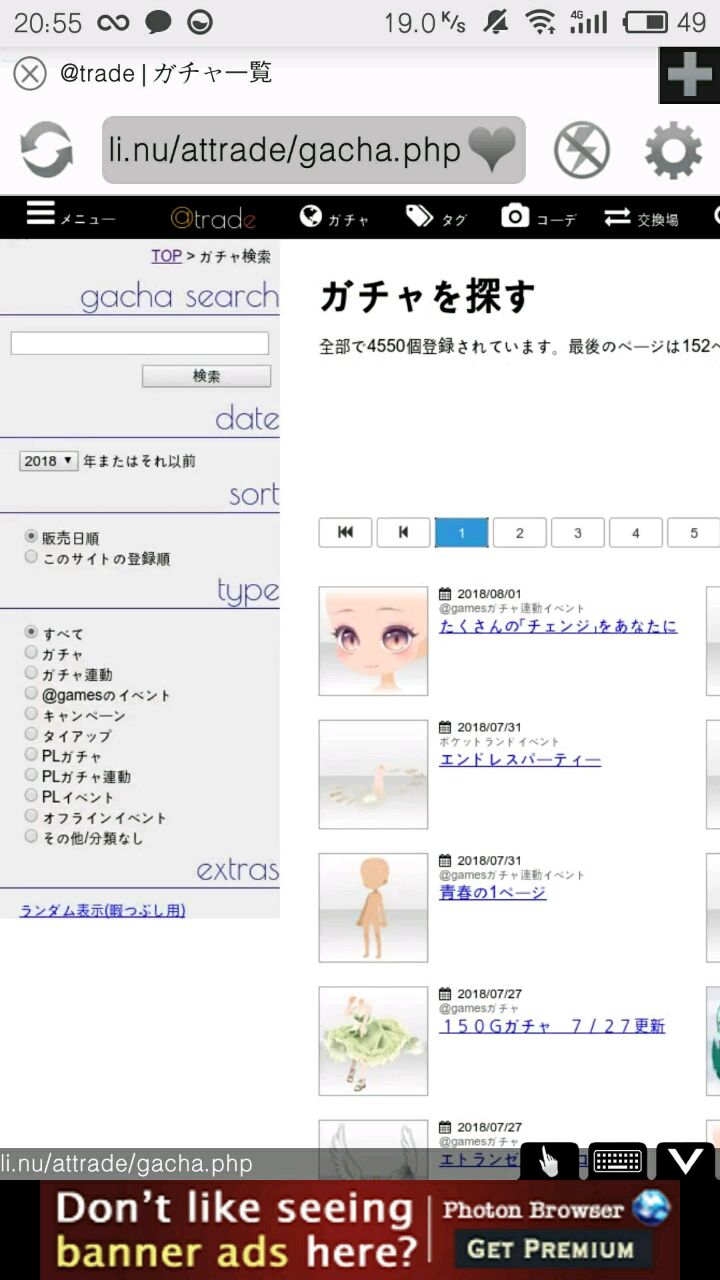Select ガチャ連動 type radio button
720x1280 pixels.
(x=31, y=674)
